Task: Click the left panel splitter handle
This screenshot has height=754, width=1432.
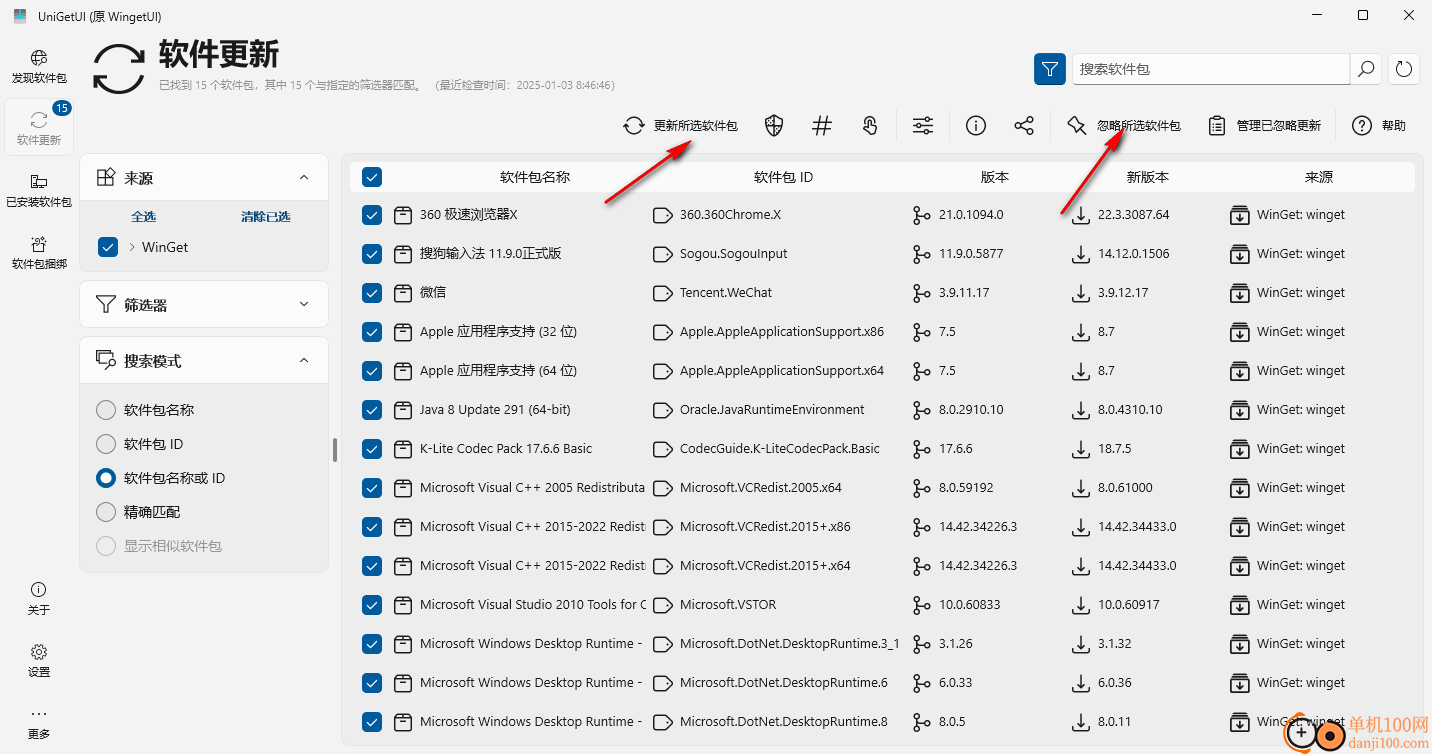Action: pyautogui.click(x=335, y=450)
